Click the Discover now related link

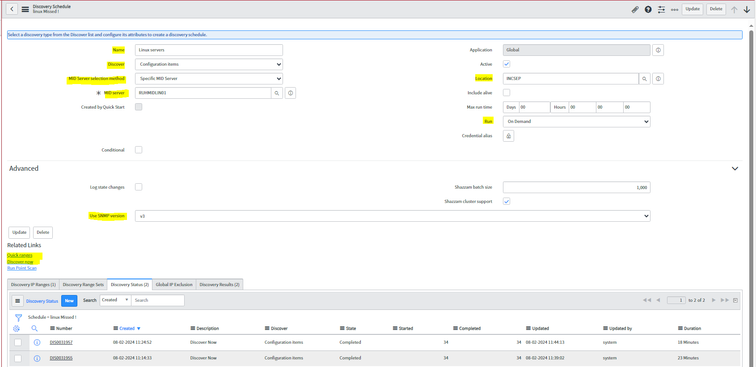tap(20, 262)
